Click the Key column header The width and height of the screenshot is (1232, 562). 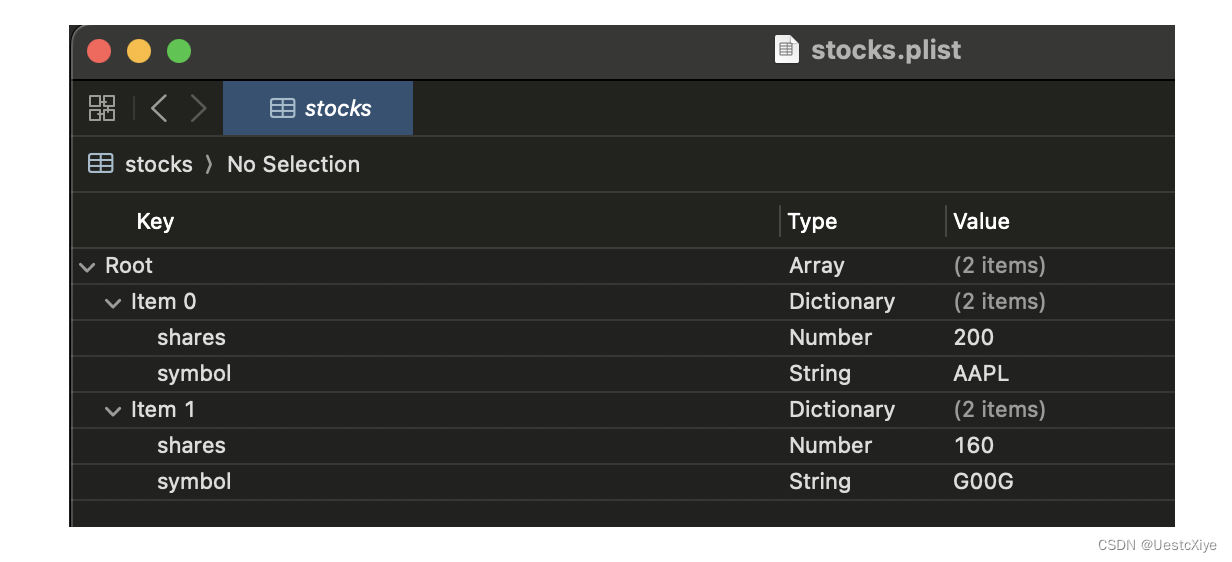coord(155,221)
